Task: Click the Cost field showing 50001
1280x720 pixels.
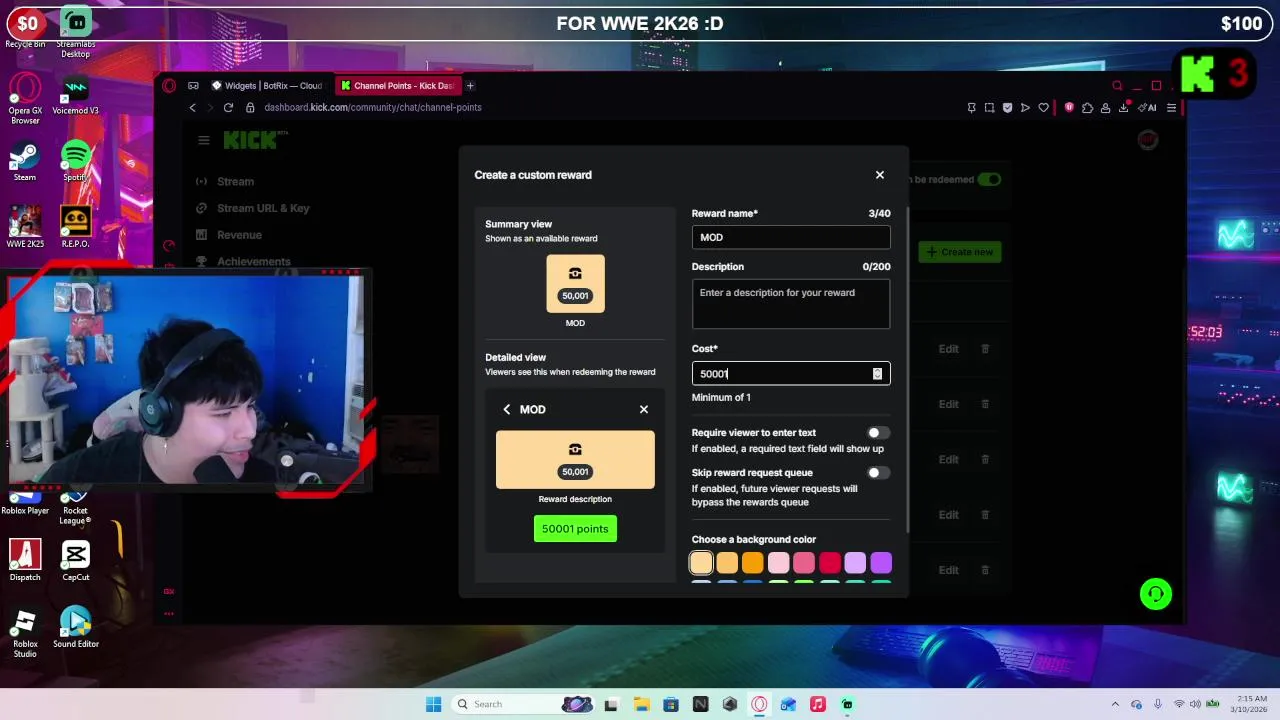Action: [791, 374]
